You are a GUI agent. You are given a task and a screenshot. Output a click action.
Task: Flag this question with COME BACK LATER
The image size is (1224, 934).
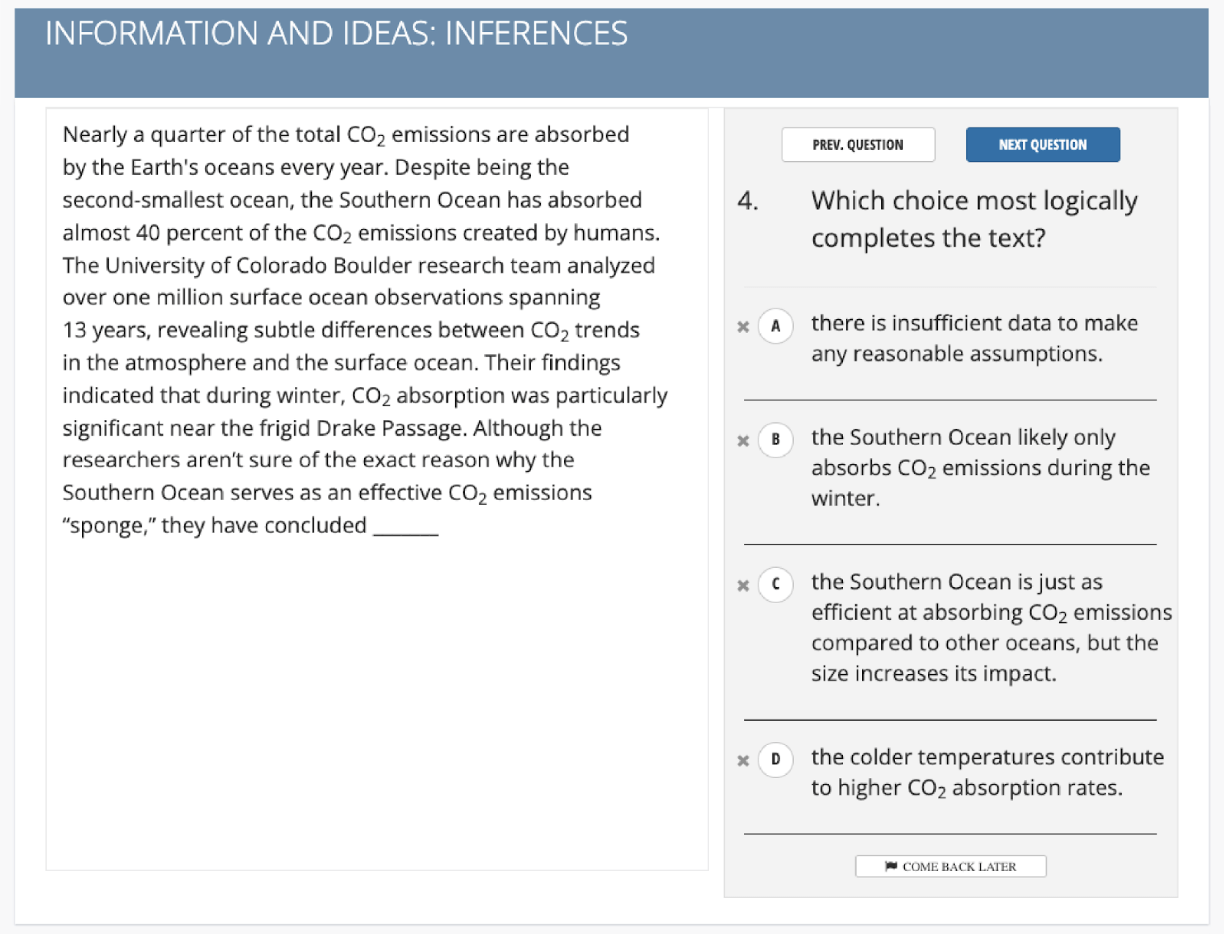[951, 866]
